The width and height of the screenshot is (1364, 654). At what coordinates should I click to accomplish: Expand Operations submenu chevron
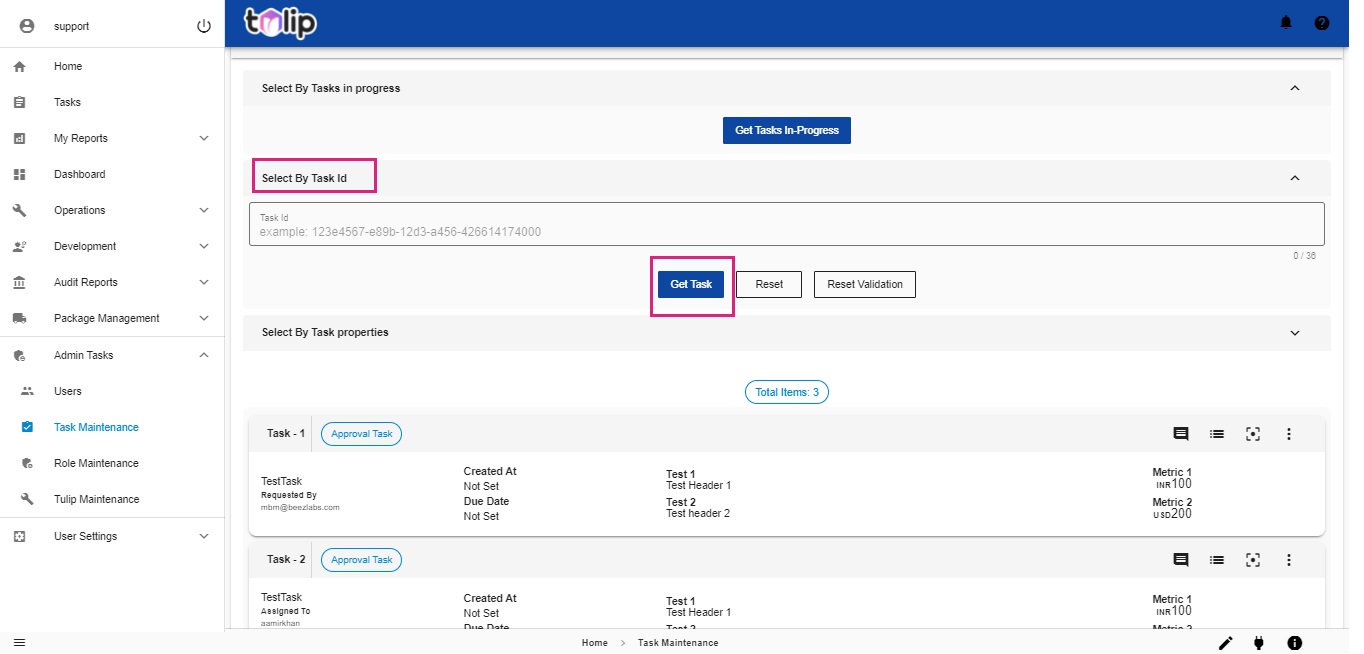click(x=204, y=210)
